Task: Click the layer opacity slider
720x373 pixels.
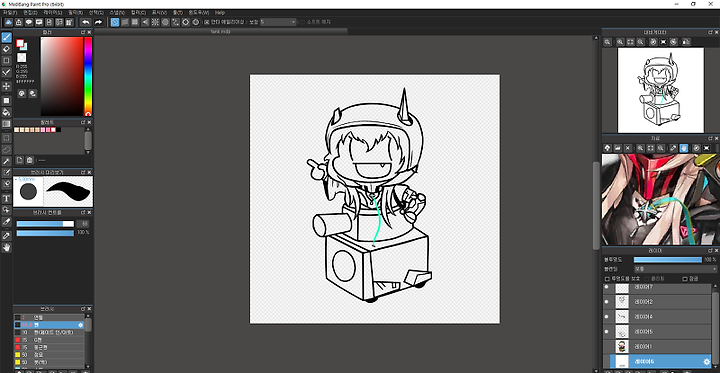Action: [668, 260]
